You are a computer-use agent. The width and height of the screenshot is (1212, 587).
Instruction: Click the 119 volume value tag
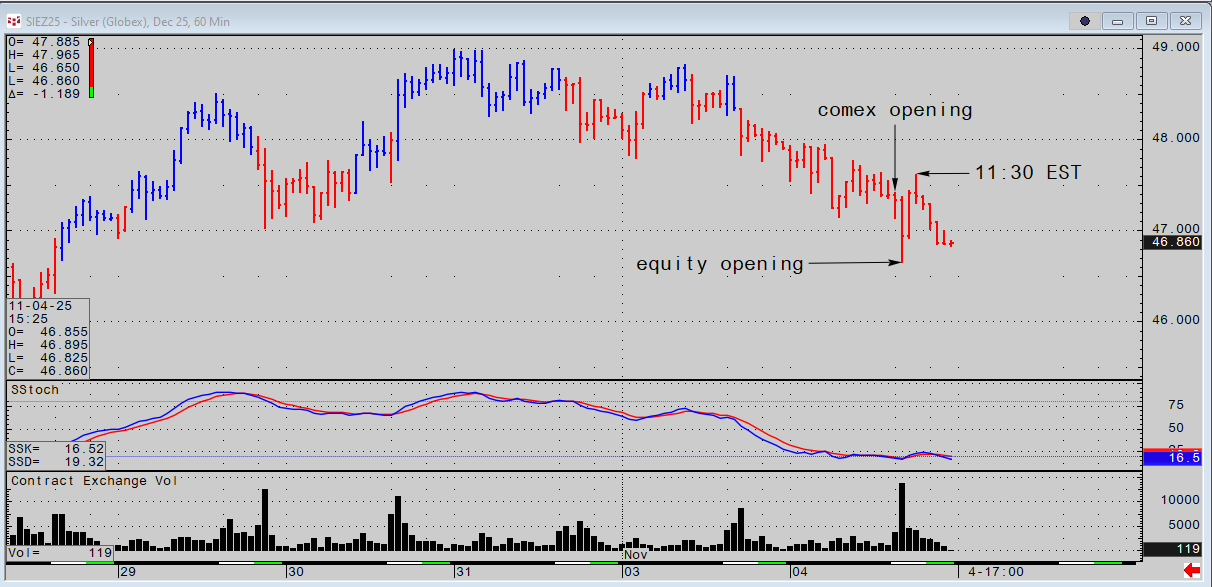tap(1174, 549)
